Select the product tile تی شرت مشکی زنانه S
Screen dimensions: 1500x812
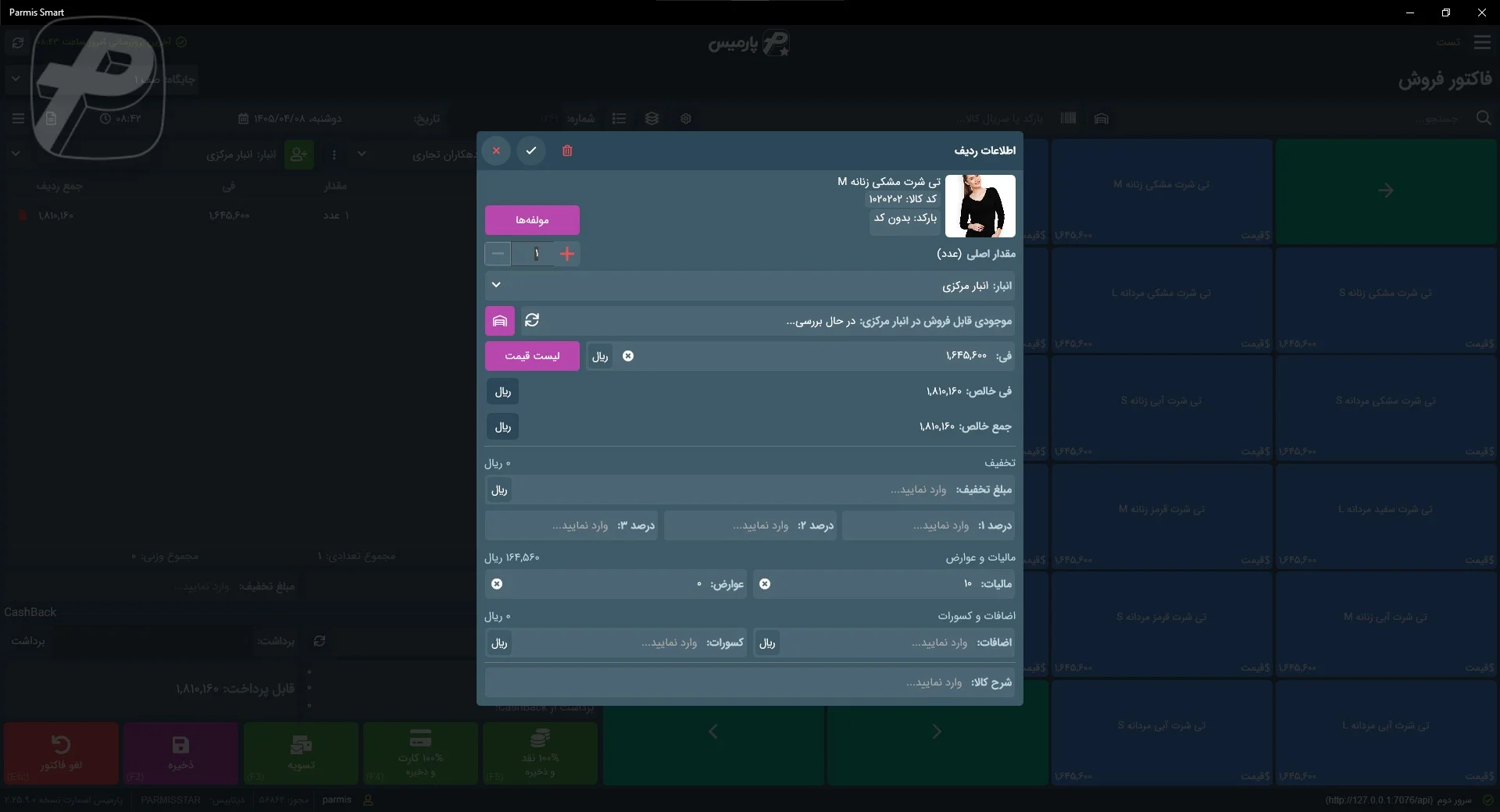1385,299
